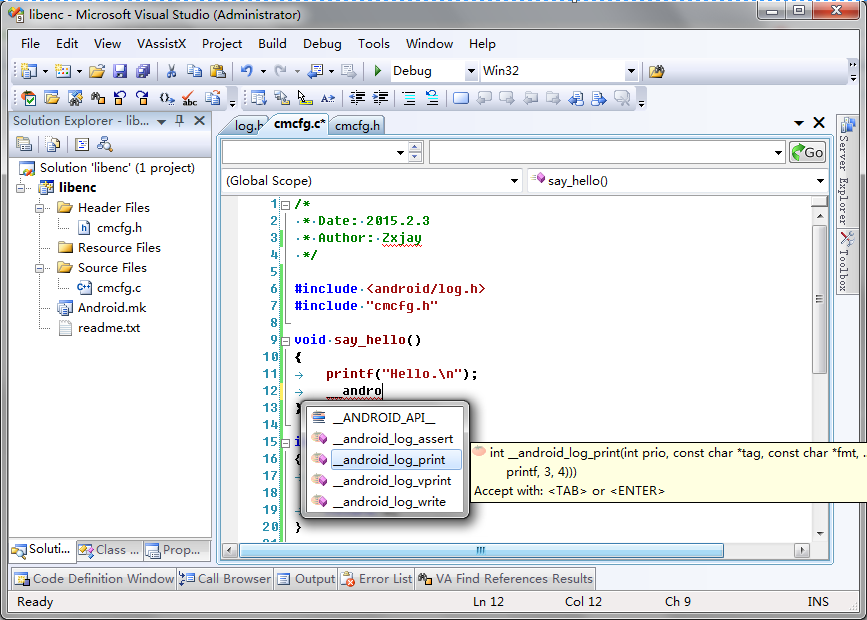The width and height of the screenshot is (867, 620).
Task: Click the Find in Files binoculars folder icon
Action: (x=656, y=71)
